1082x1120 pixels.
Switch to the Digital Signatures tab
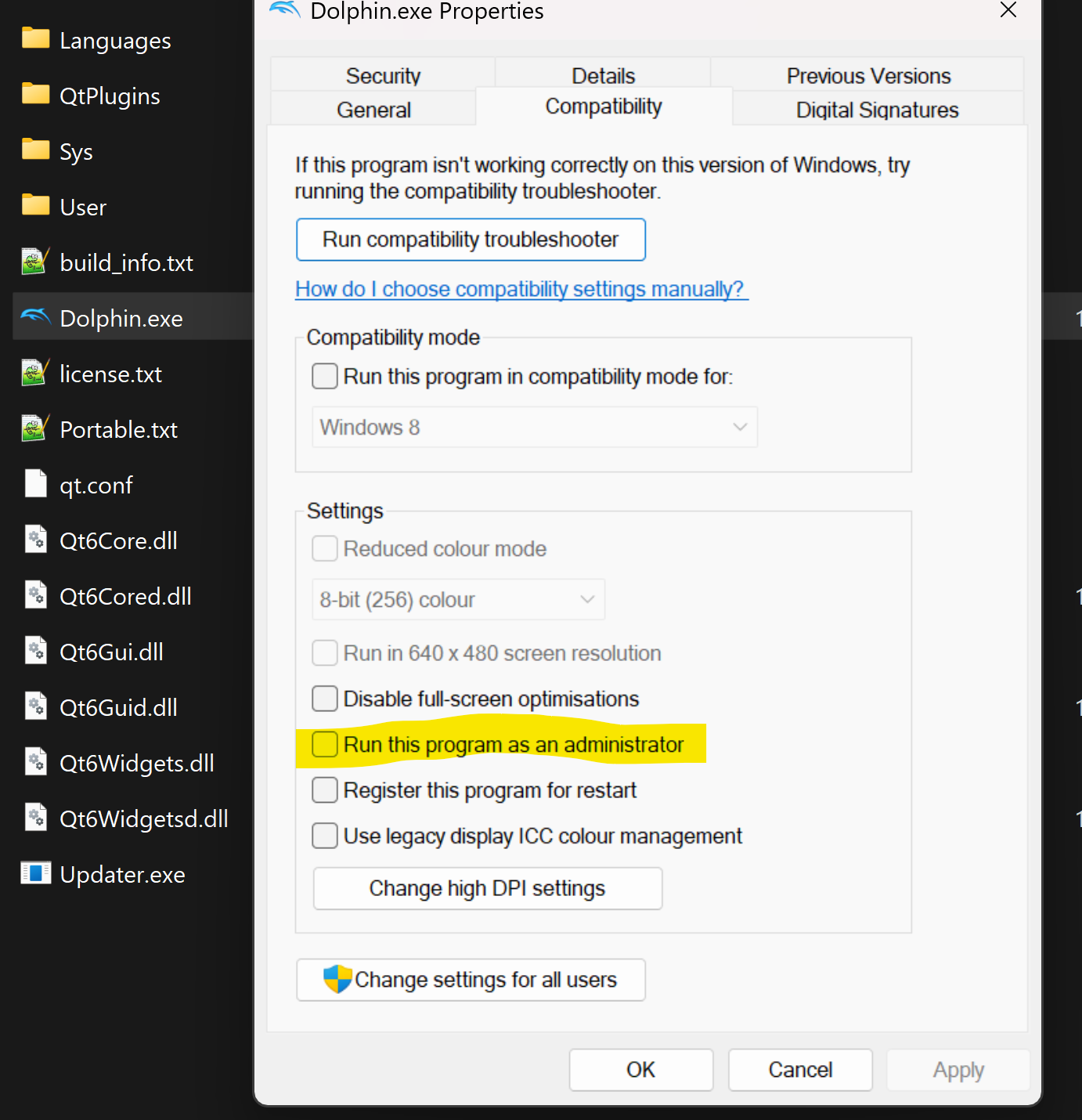878,109
